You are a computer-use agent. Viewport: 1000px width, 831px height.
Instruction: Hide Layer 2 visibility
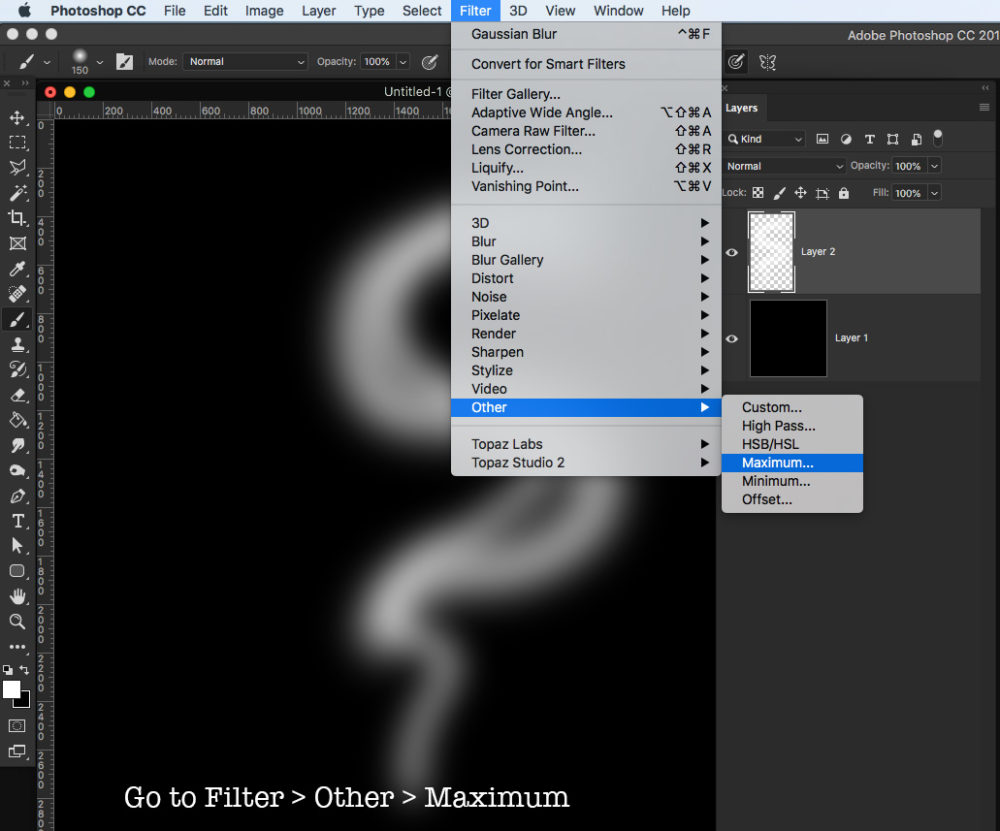pyautogui.click(x=732, y=252)
